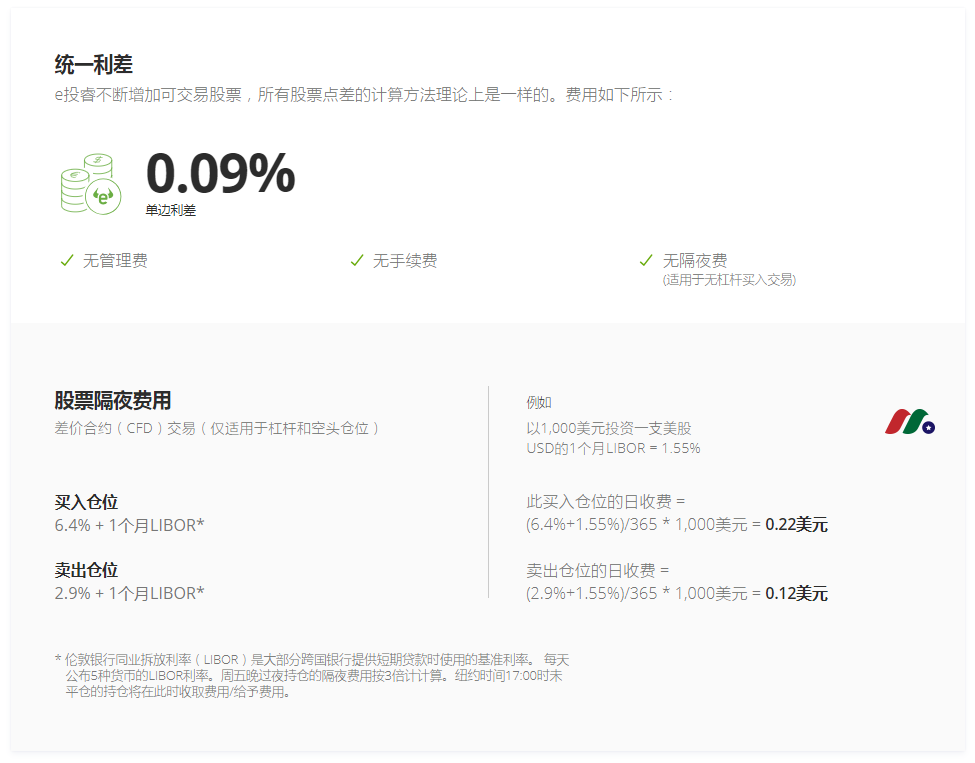Image resolution: width=975 pixels, height=763 pixels.
Task: Click the 无手续费 text
Action: click(405, 261)
